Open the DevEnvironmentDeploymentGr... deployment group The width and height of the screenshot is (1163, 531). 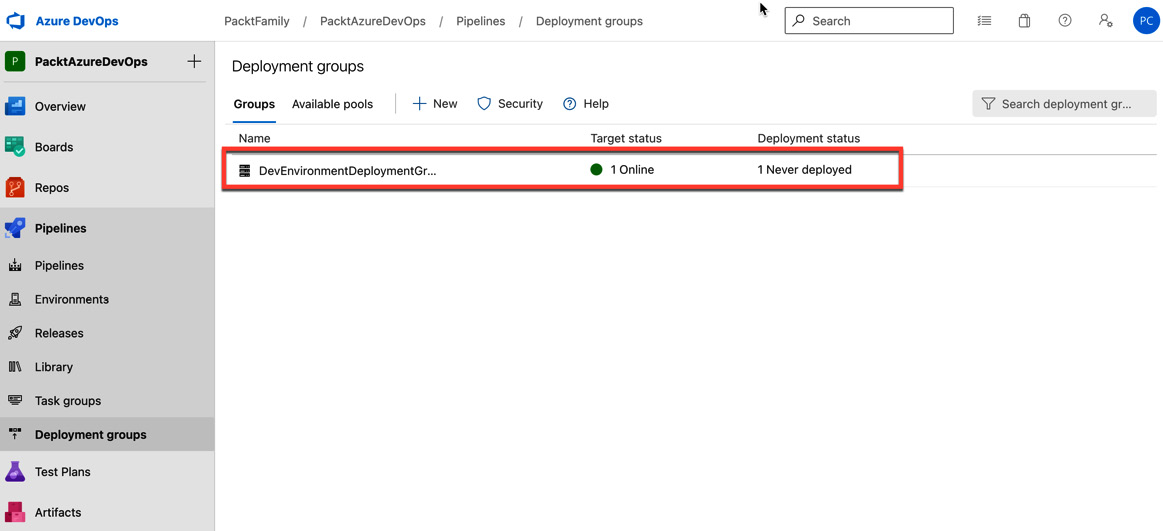point(348,170)
